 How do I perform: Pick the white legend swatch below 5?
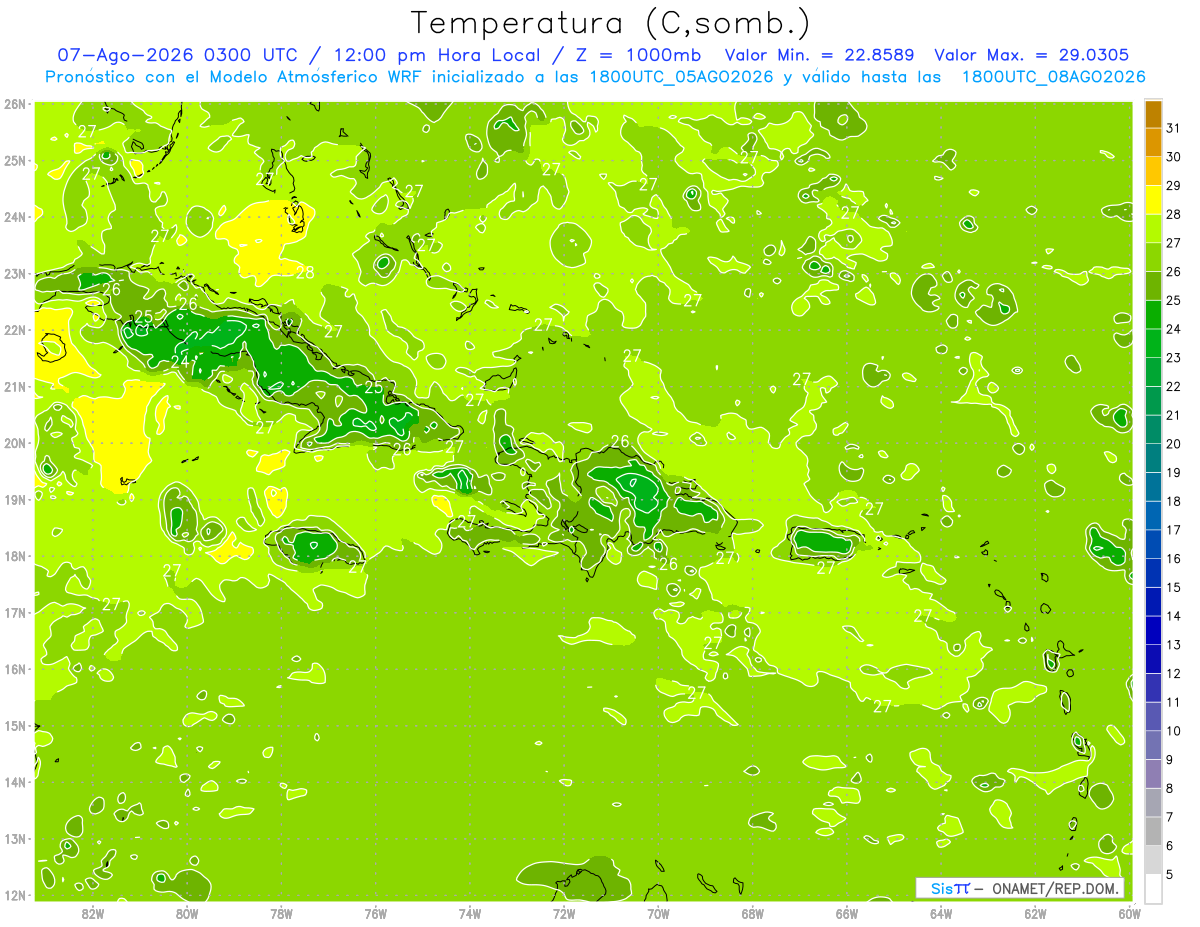[x=1153, y=888]
